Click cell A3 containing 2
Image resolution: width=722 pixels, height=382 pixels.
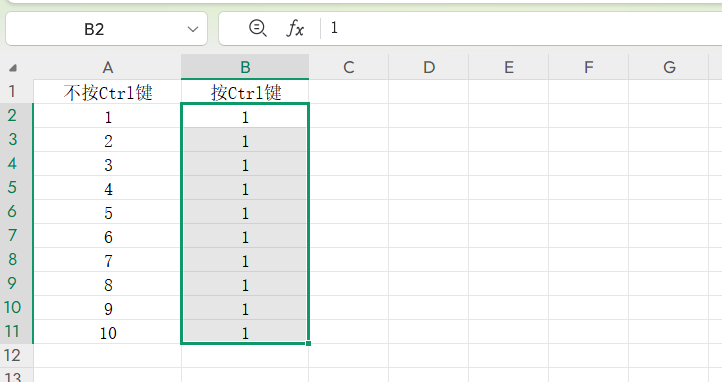point(107,139)
